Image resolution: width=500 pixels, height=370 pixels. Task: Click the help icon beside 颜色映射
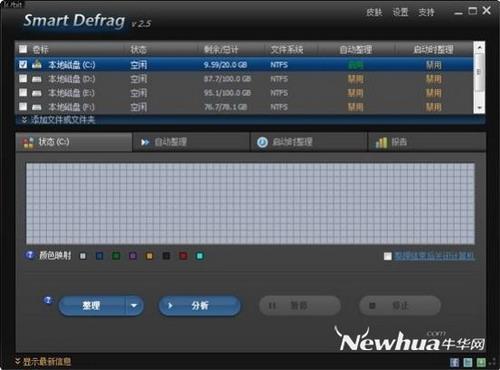tap(30, 255)
